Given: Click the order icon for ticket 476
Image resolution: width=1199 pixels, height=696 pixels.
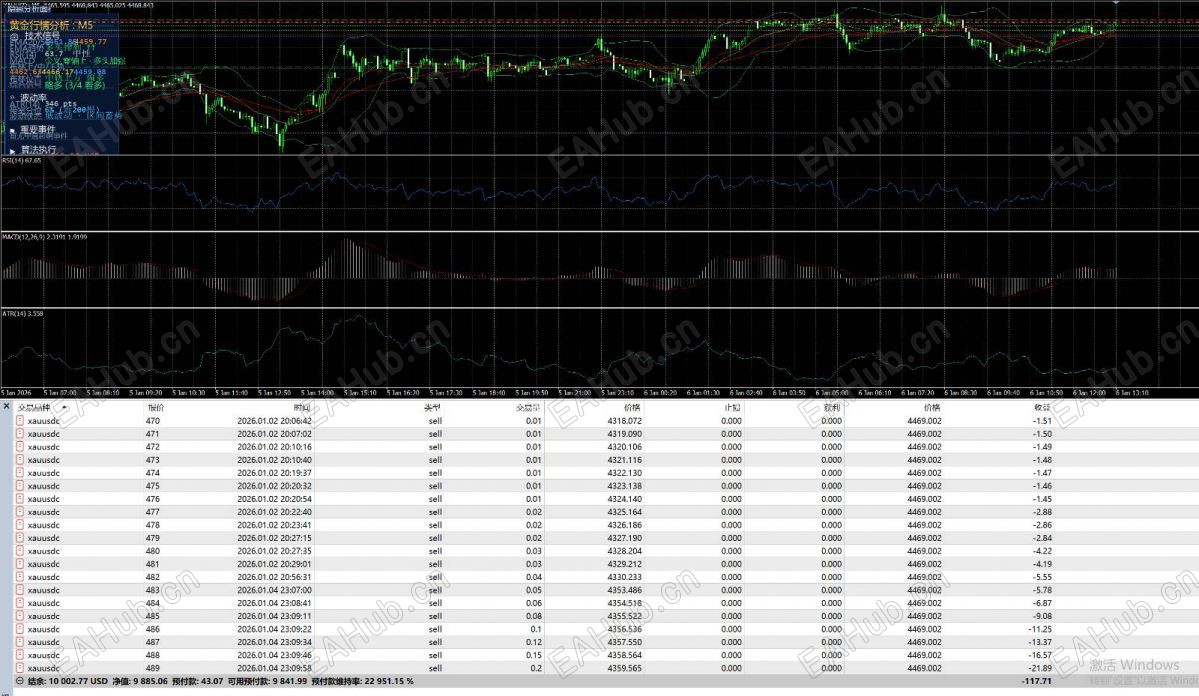Looking at the screenshot, I should 20,499.
